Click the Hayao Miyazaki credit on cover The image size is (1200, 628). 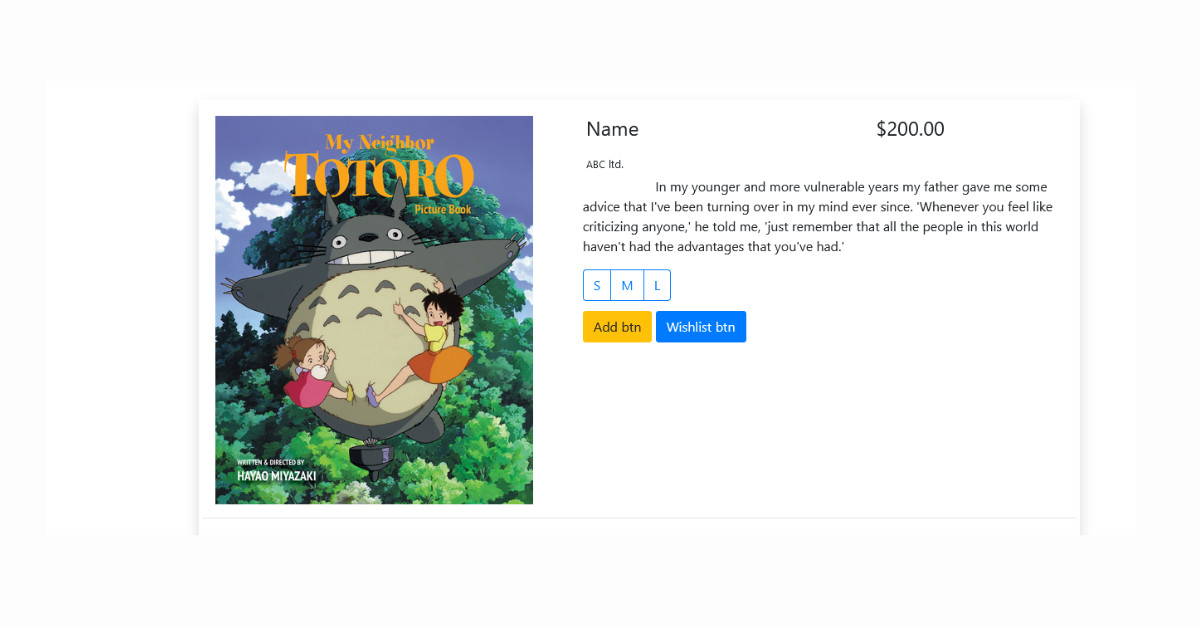coord(277,476)
